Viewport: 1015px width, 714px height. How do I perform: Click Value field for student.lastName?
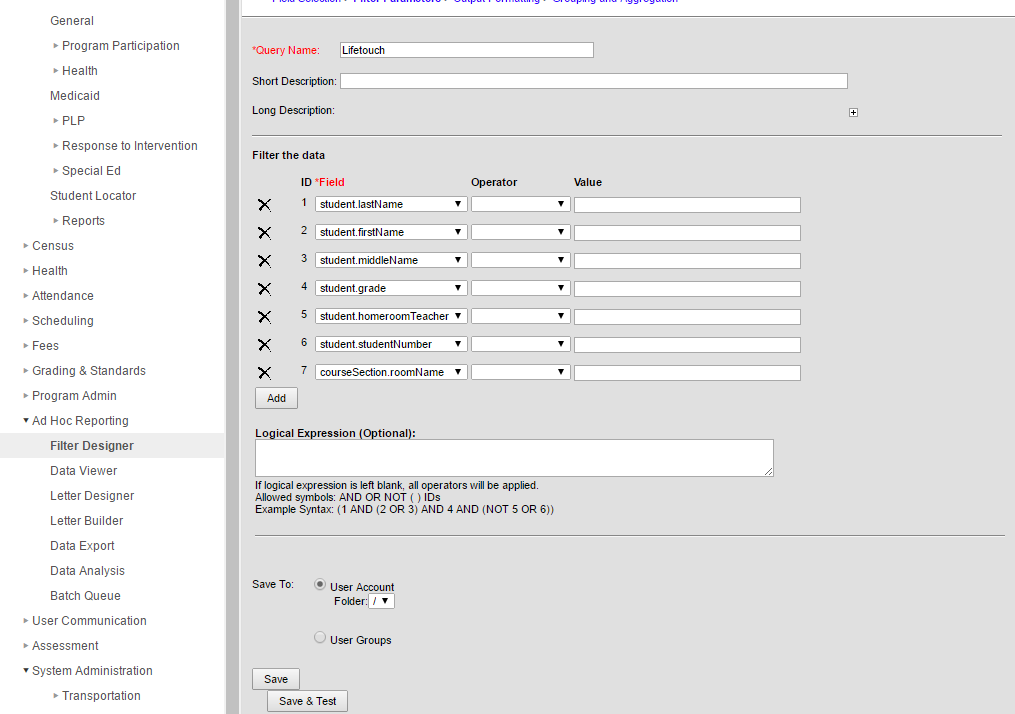[687, 205]
